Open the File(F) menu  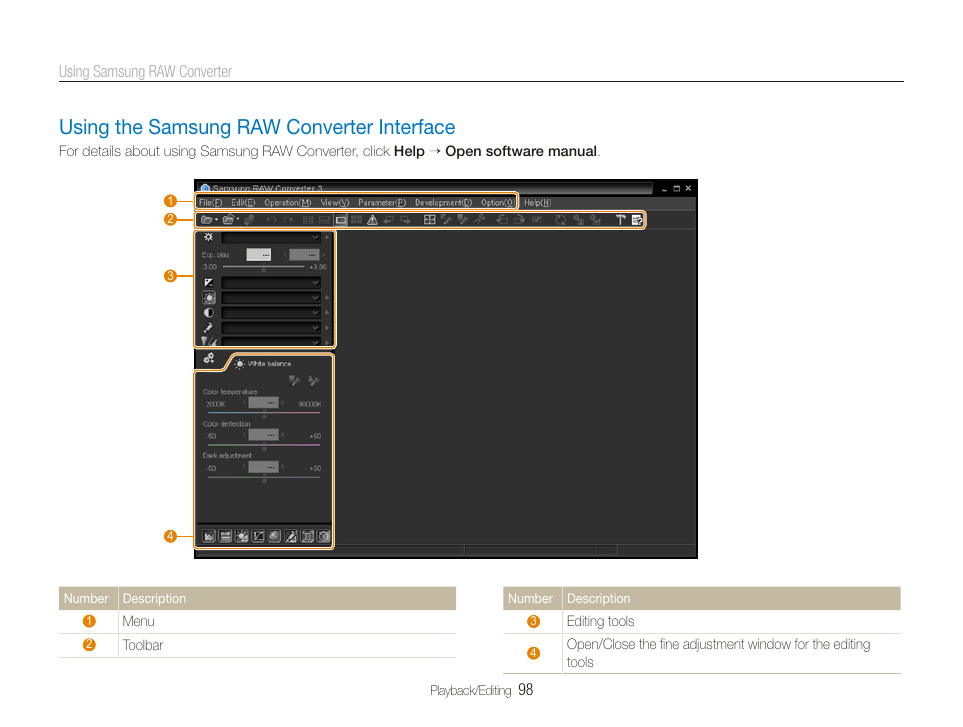tap(210, 203)
